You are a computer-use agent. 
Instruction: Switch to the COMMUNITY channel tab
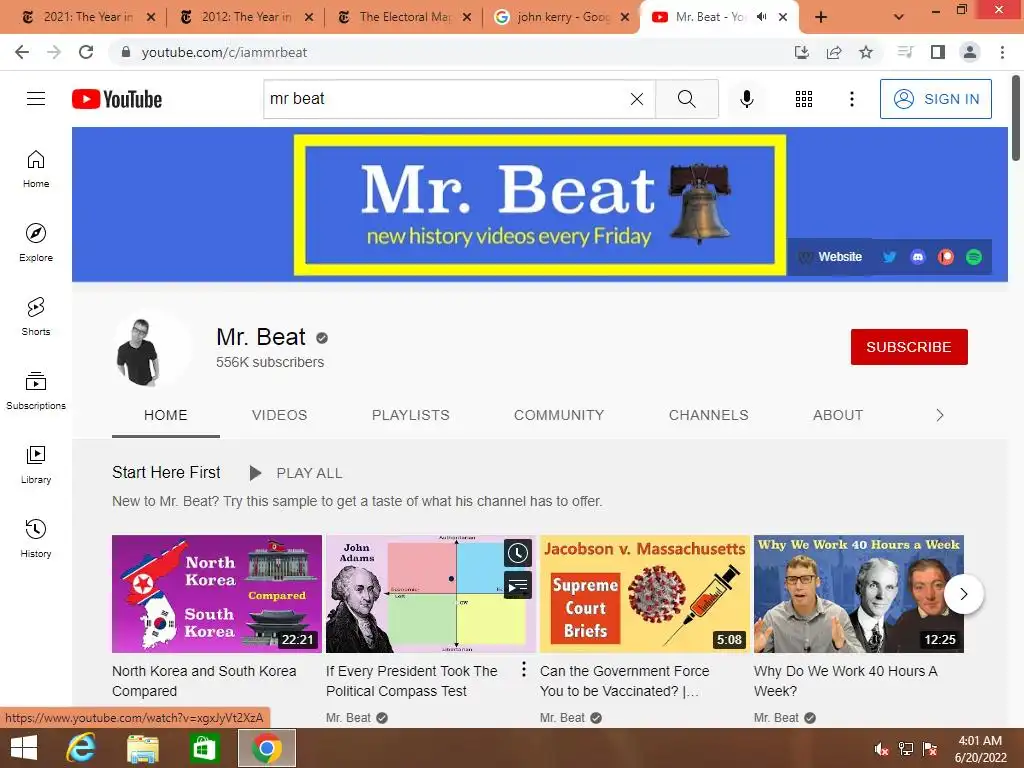point(559,415)
